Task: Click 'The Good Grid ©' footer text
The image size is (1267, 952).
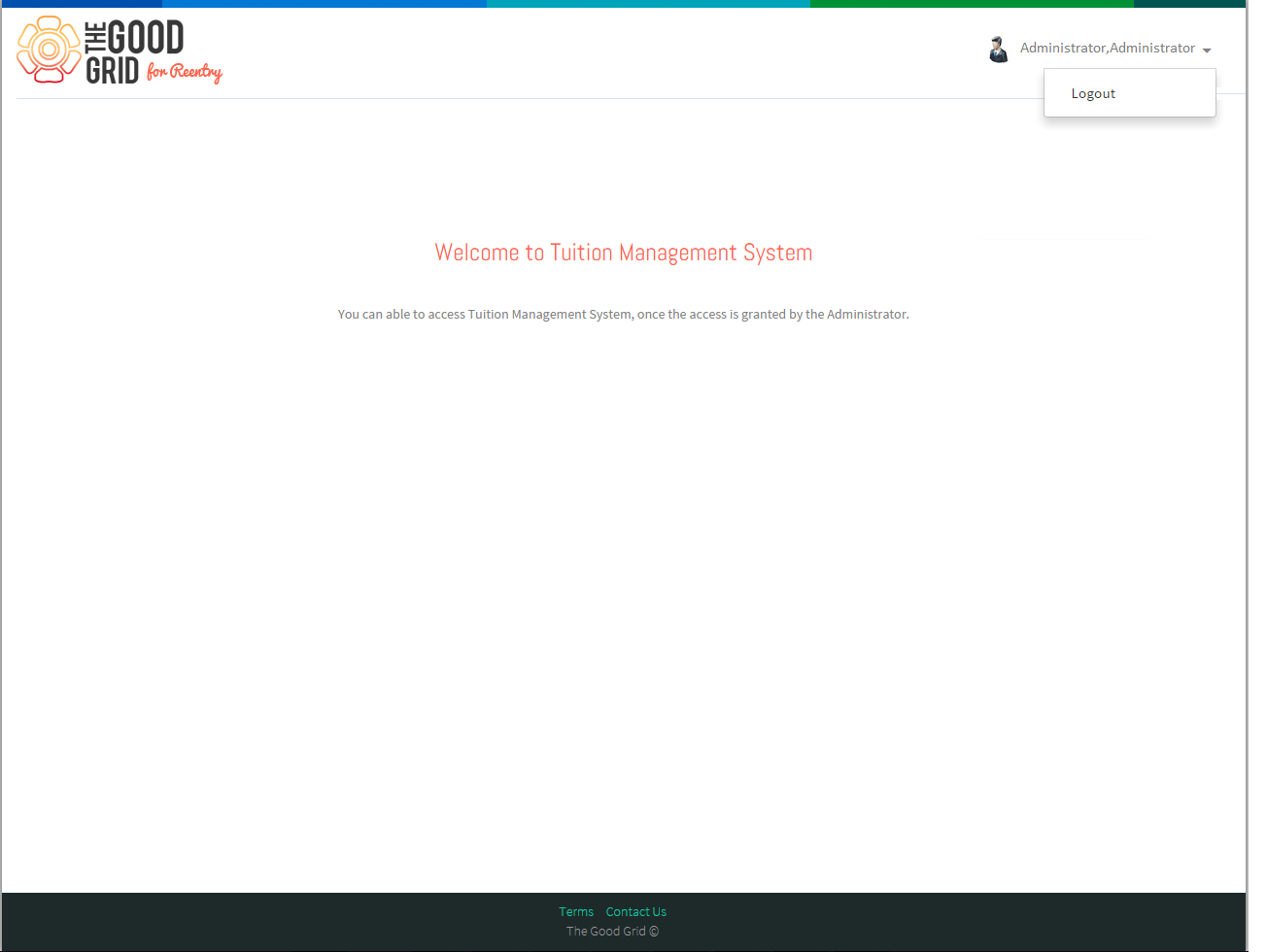Action: point(613,931)
